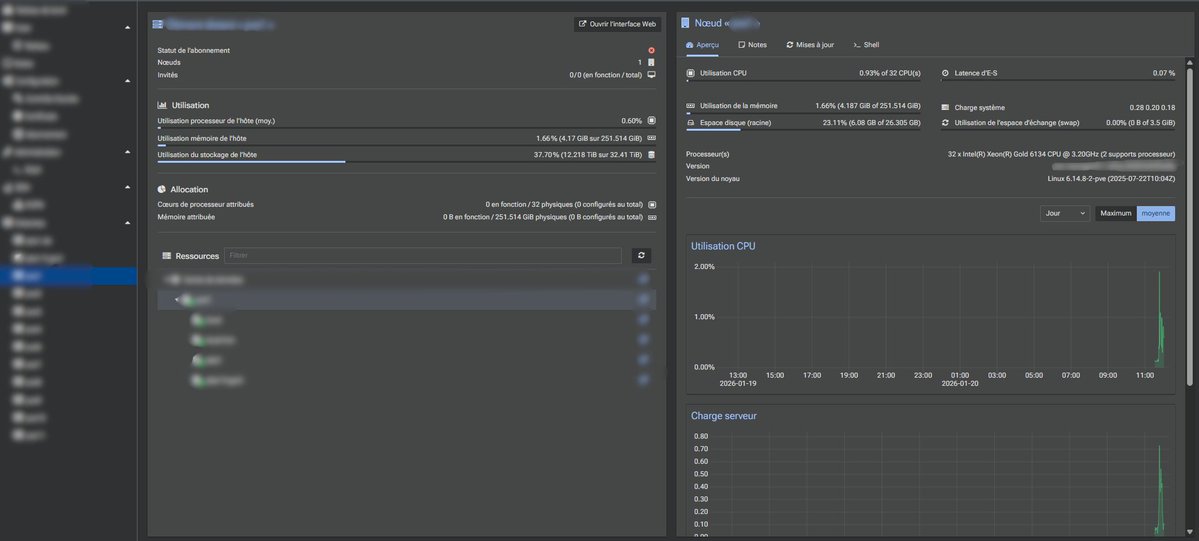Click the Charge serveur chart title
The width and height of the screenshot is (1199, 541).
pyautogui.click(x=724, y=416)
